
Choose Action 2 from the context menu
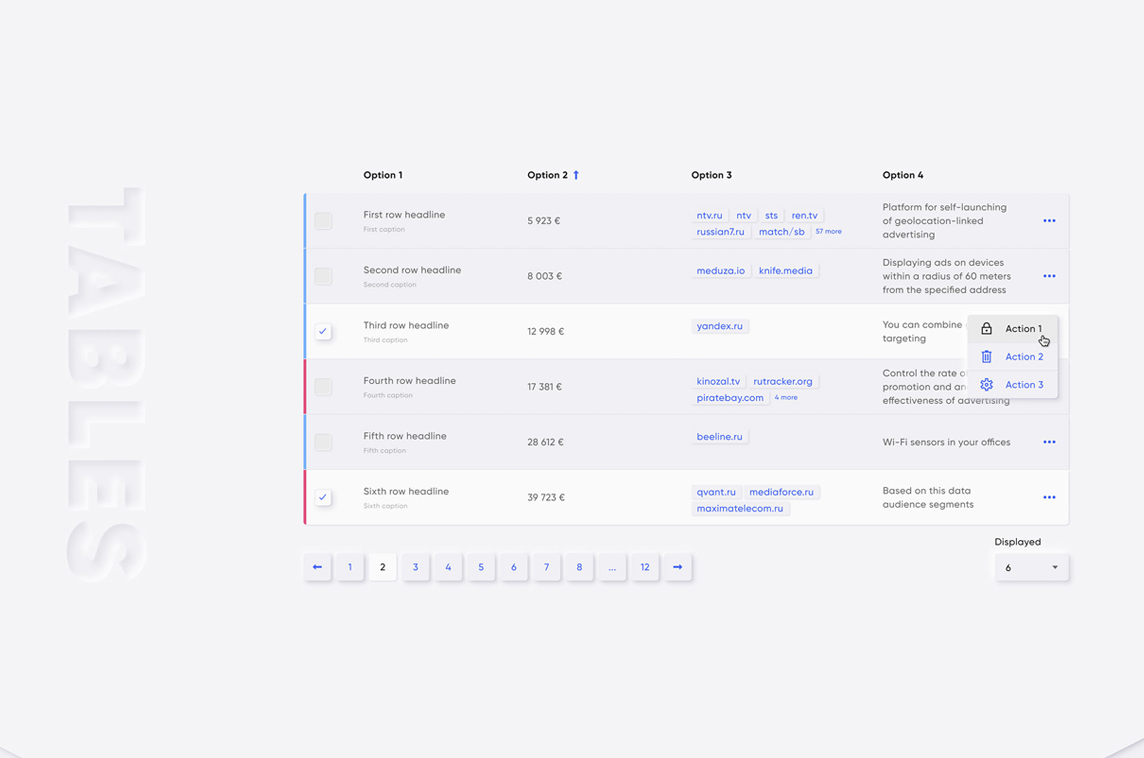(1013, 357)
